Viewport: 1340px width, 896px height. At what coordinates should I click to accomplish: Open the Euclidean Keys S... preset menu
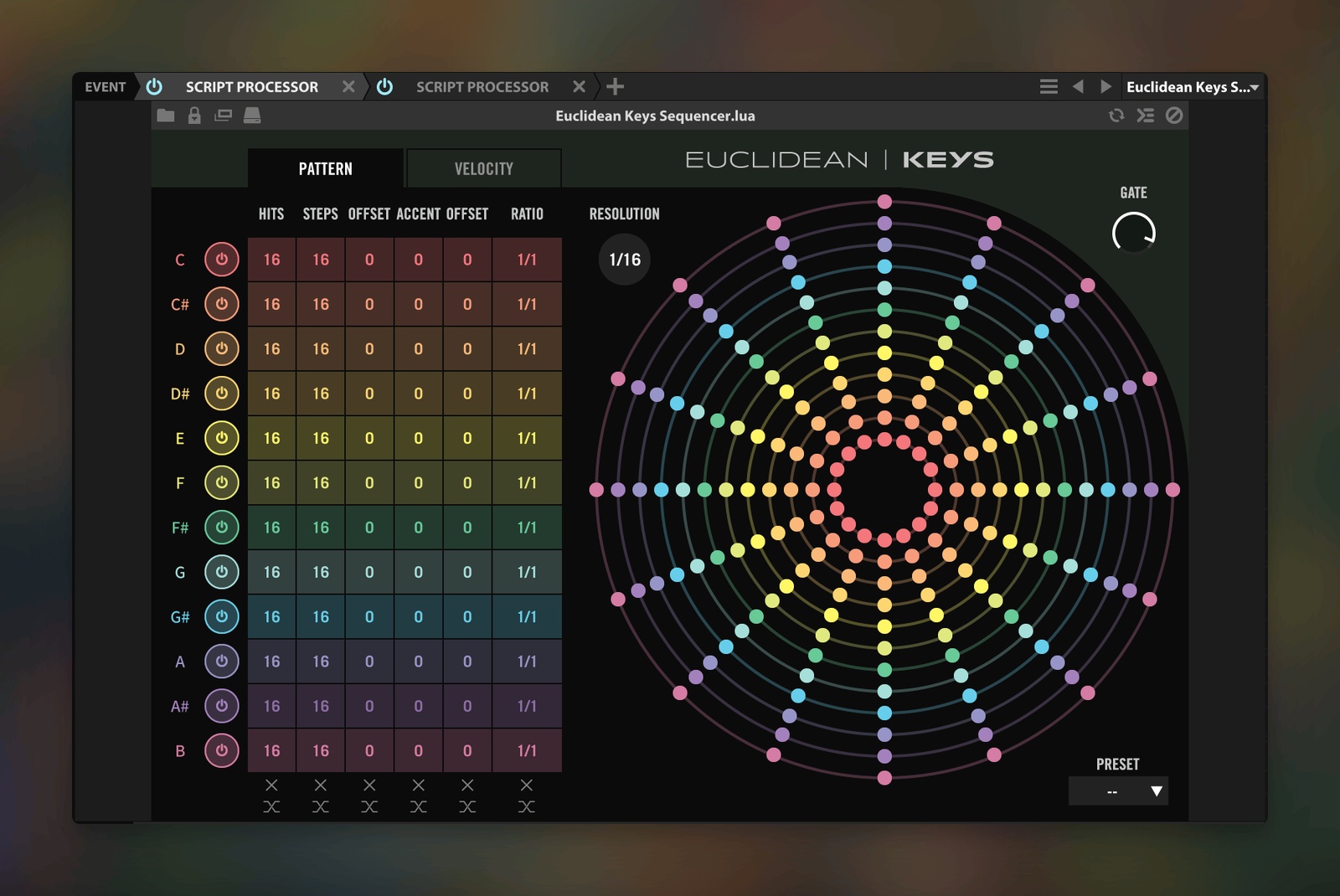click(x=1192, y=86)
